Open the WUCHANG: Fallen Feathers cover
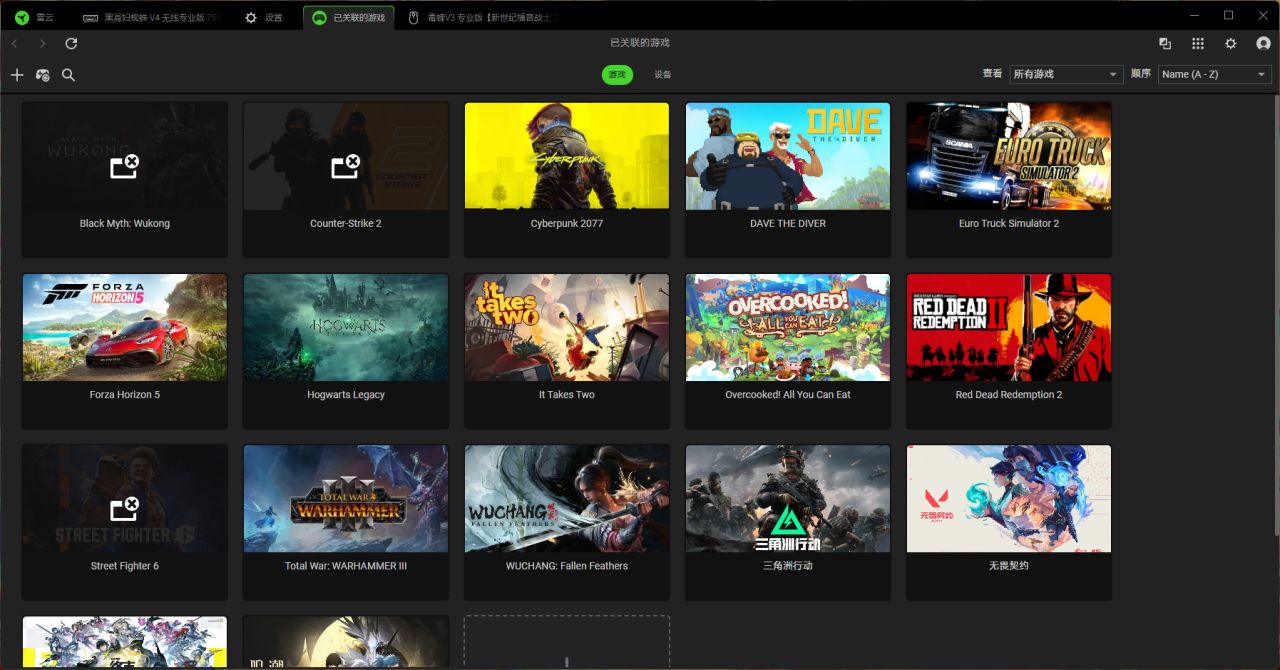This screenshot has width=1280, height=670. [x=567, y=498]
